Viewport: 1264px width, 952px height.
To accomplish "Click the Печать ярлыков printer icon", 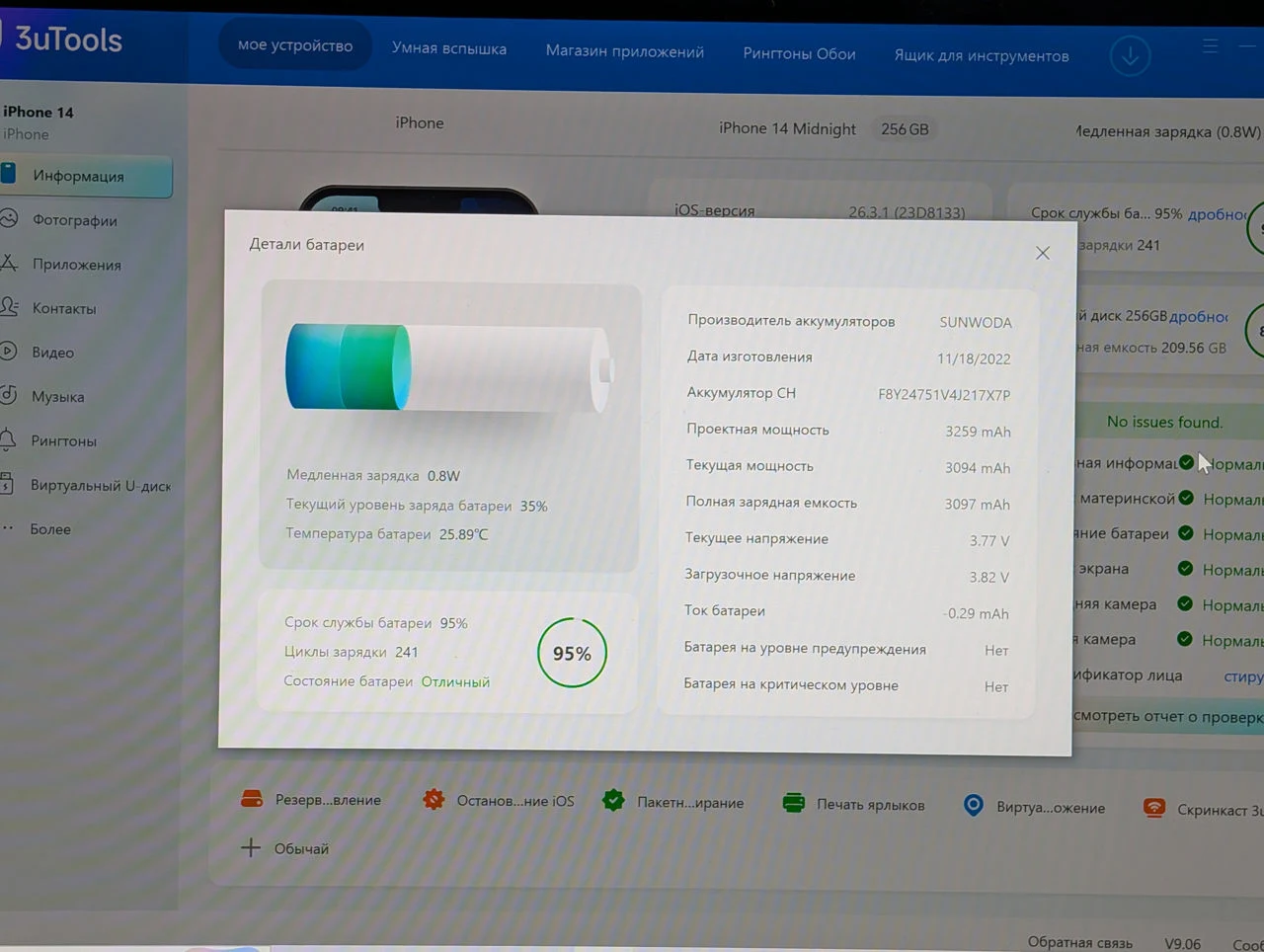I will (x=793, y=803).
